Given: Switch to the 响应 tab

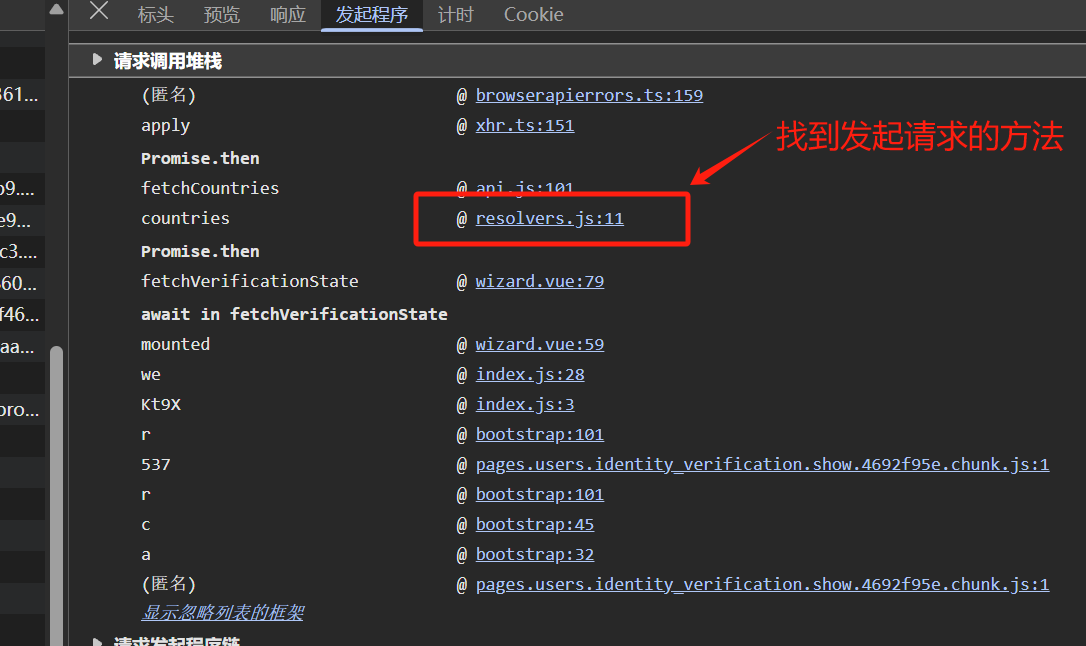Looking at the screenshot, I should tap(288, 15).
